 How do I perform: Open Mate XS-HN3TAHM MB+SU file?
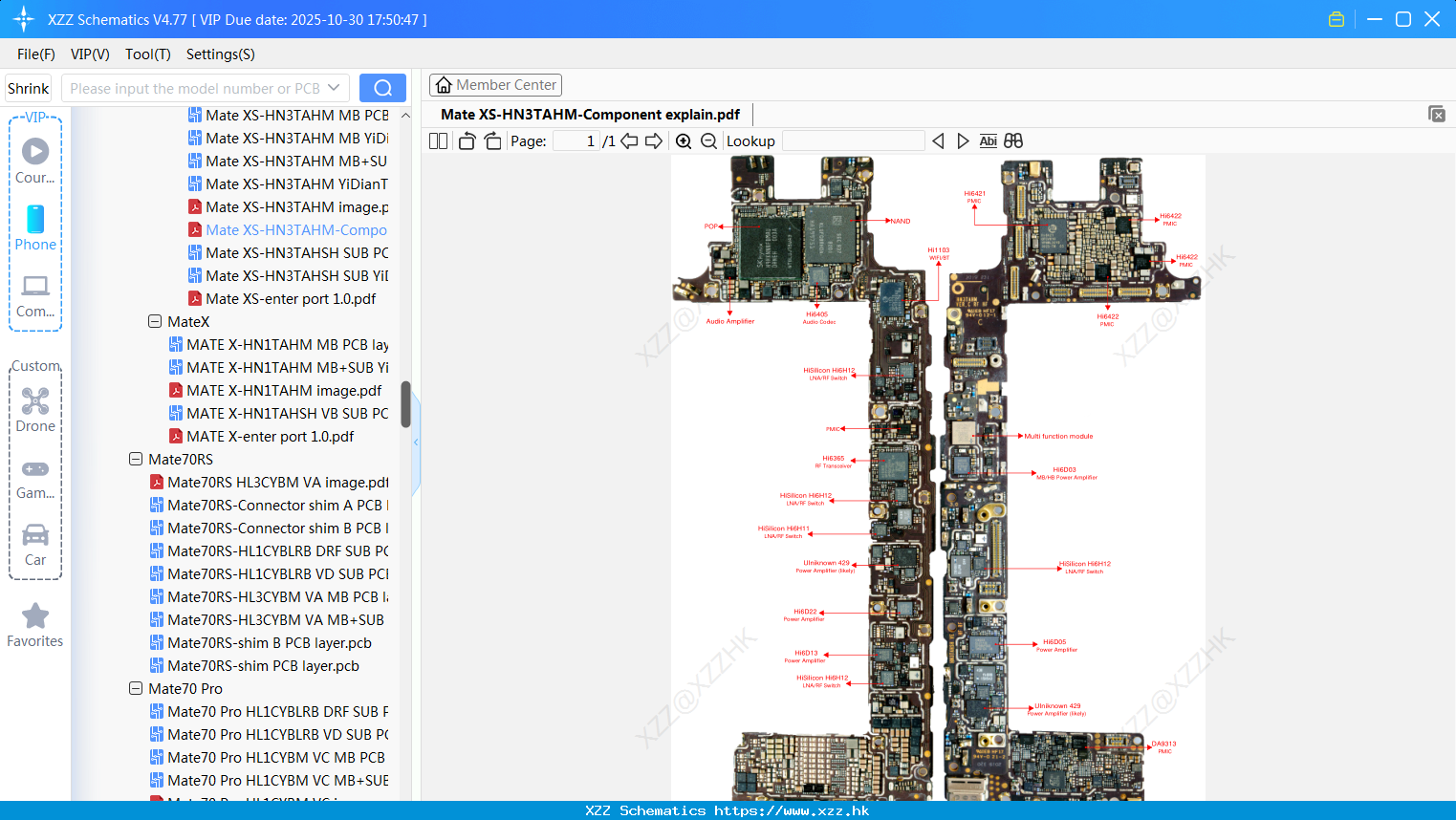click(287, 162)
